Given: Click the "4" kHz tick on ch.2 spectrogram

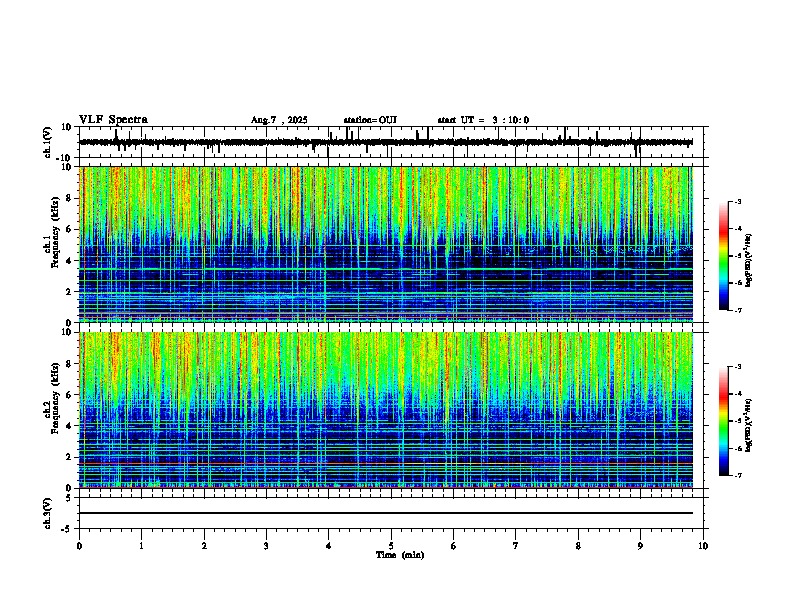Looking at the screenshot, I should 70,426.
